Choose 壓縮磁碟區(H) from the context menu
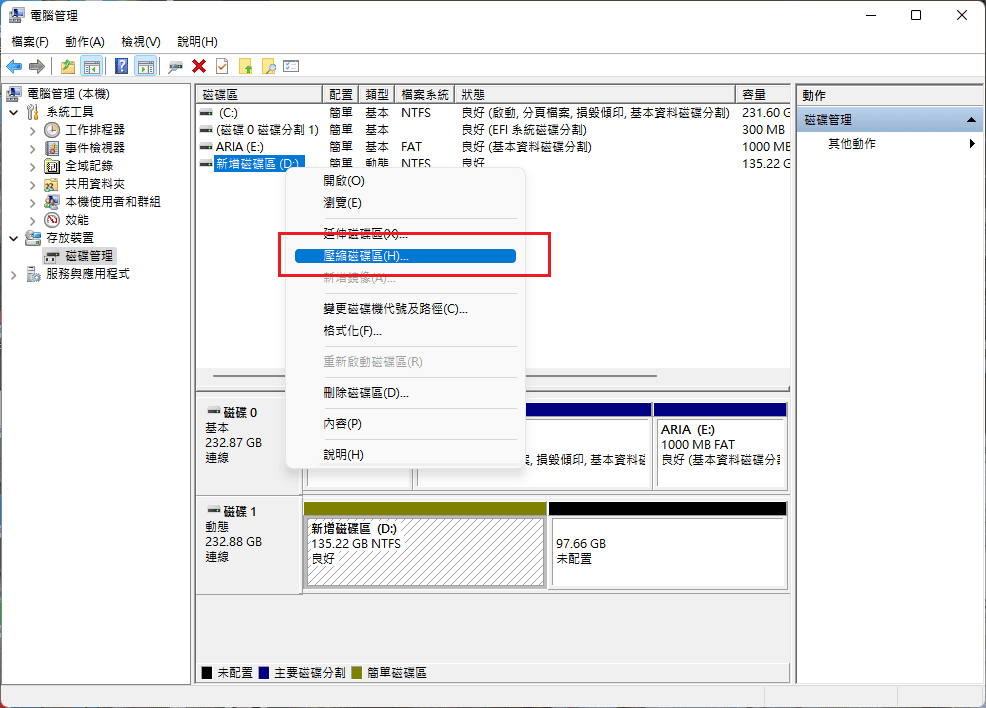The width and height of the screenshot is (986, 708). 405,256
